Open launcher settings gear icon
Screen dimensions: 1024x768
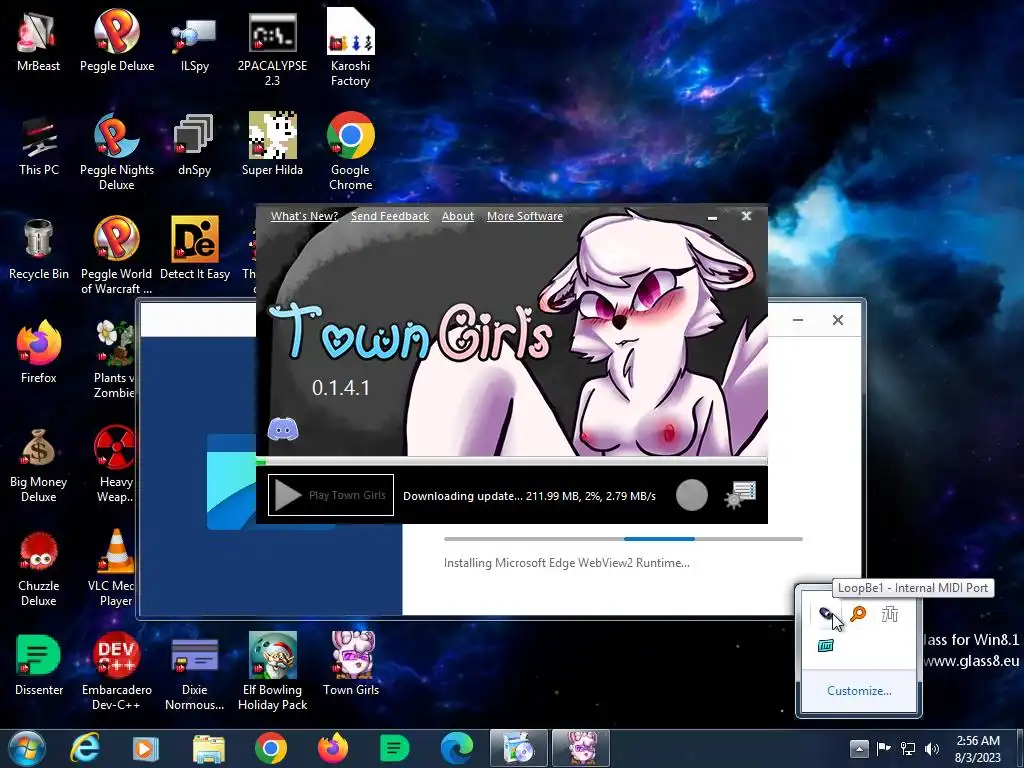[x=741, y=495]
